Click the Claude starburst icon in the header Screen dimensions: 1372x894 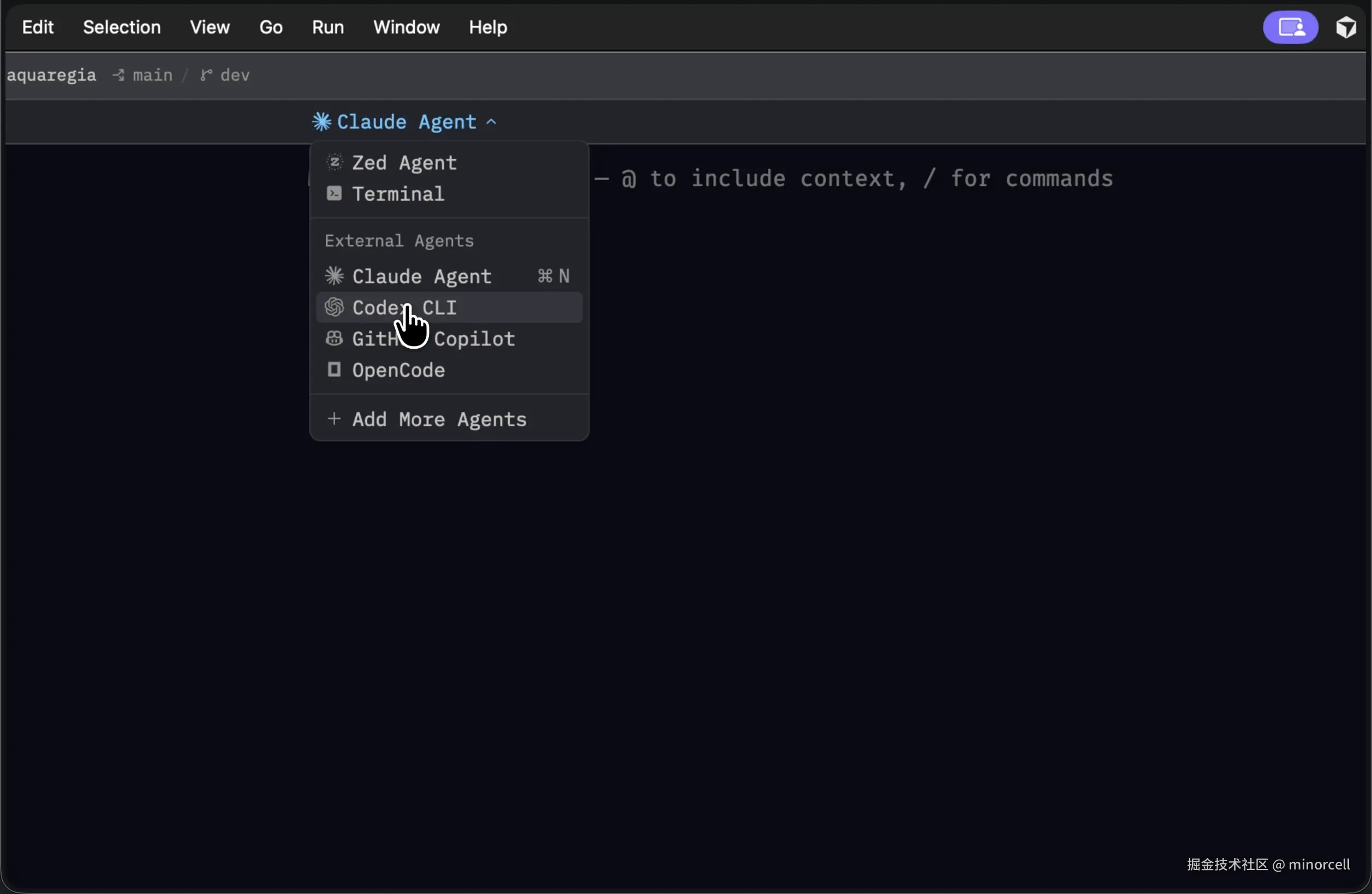click(321, 122)
